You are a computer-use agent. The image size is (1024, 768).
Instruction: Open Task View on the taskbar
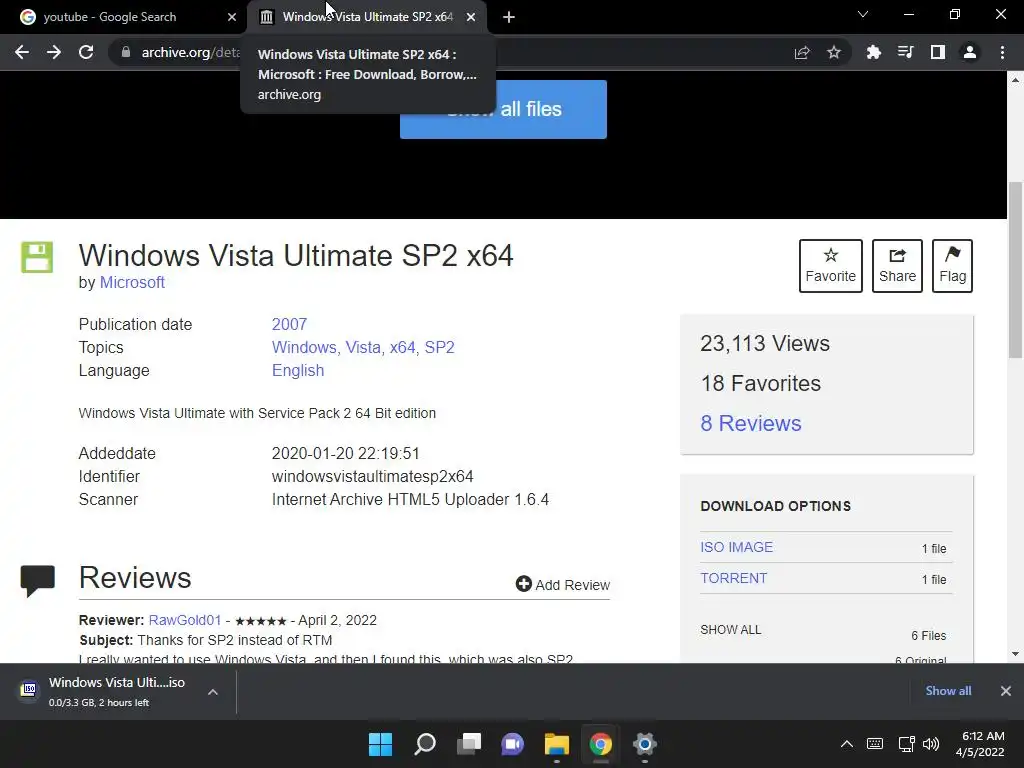coord(469,744)
